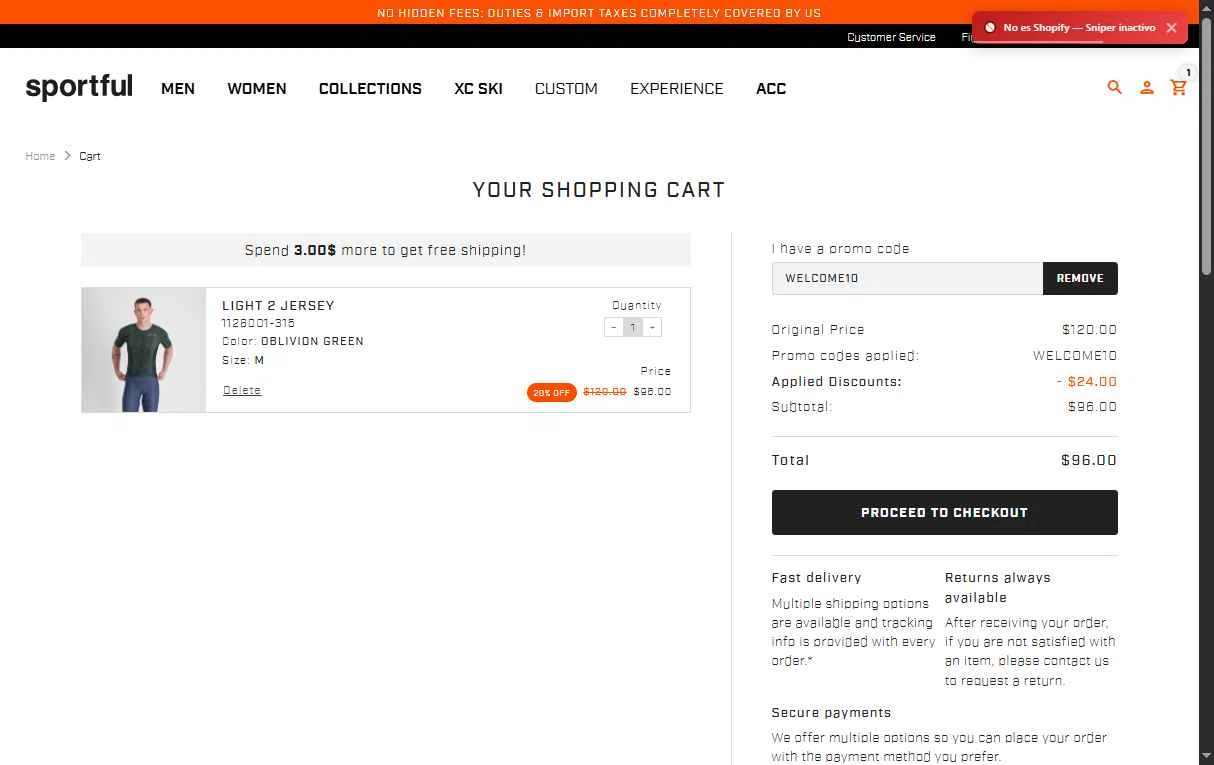Viewport: 1214px width, 765px height.
Task: Click the Returns always available heading
Action: pos(998,587)
